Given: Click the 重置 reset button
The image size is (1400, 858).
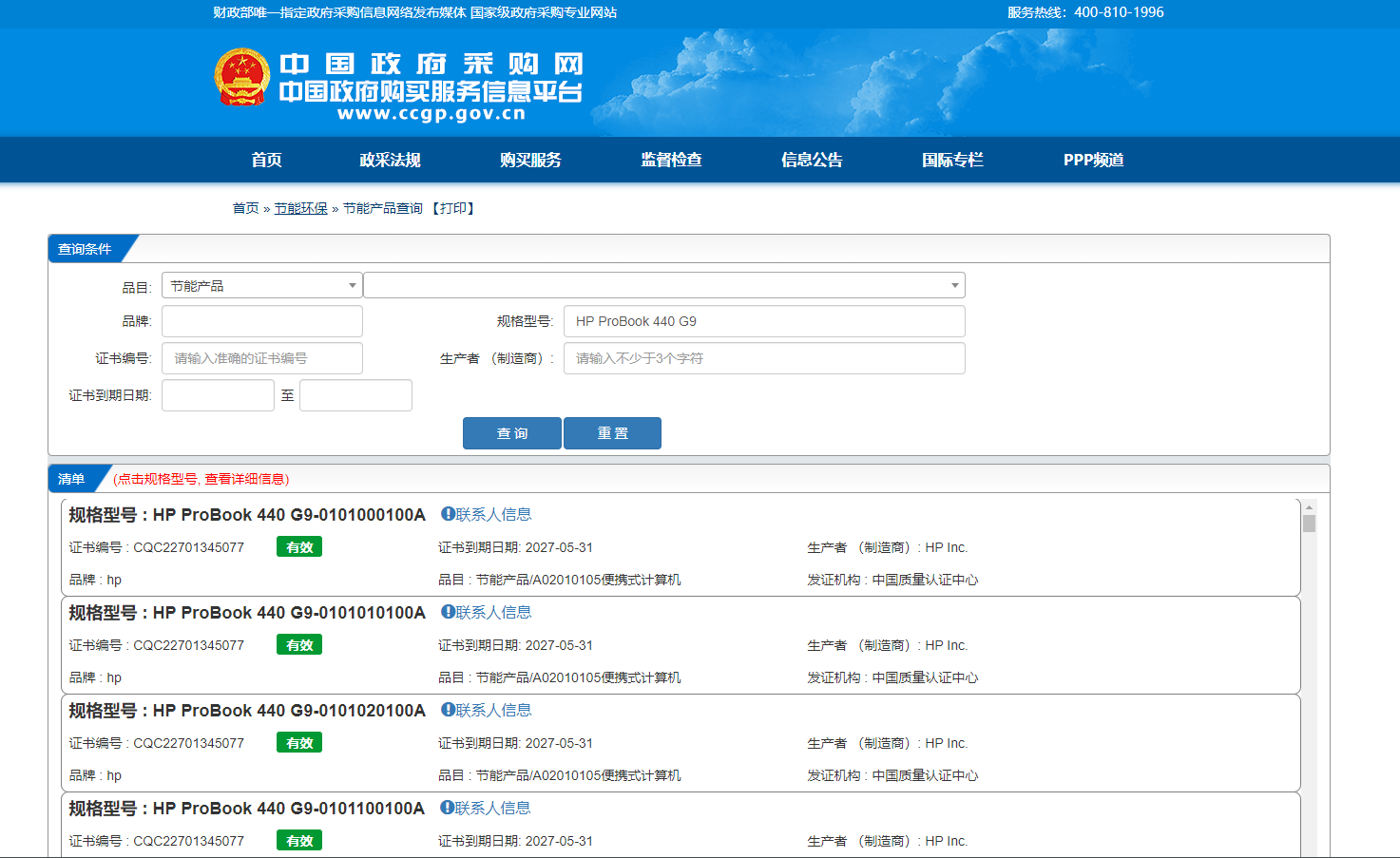Looking at the screenshot, I should point(612,433).
